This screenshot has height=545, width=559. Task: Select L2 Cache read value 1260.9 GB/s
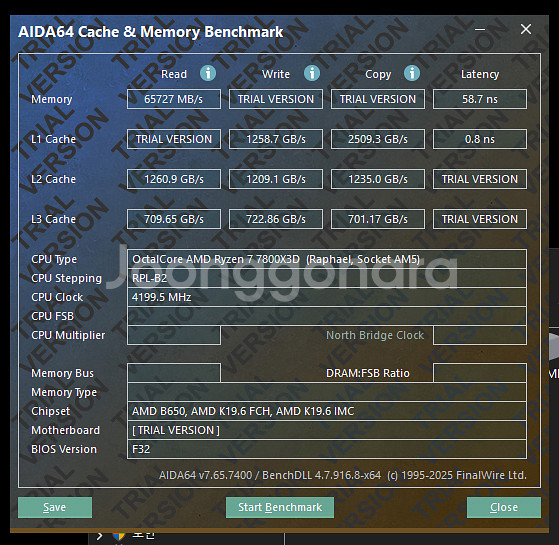174,179
